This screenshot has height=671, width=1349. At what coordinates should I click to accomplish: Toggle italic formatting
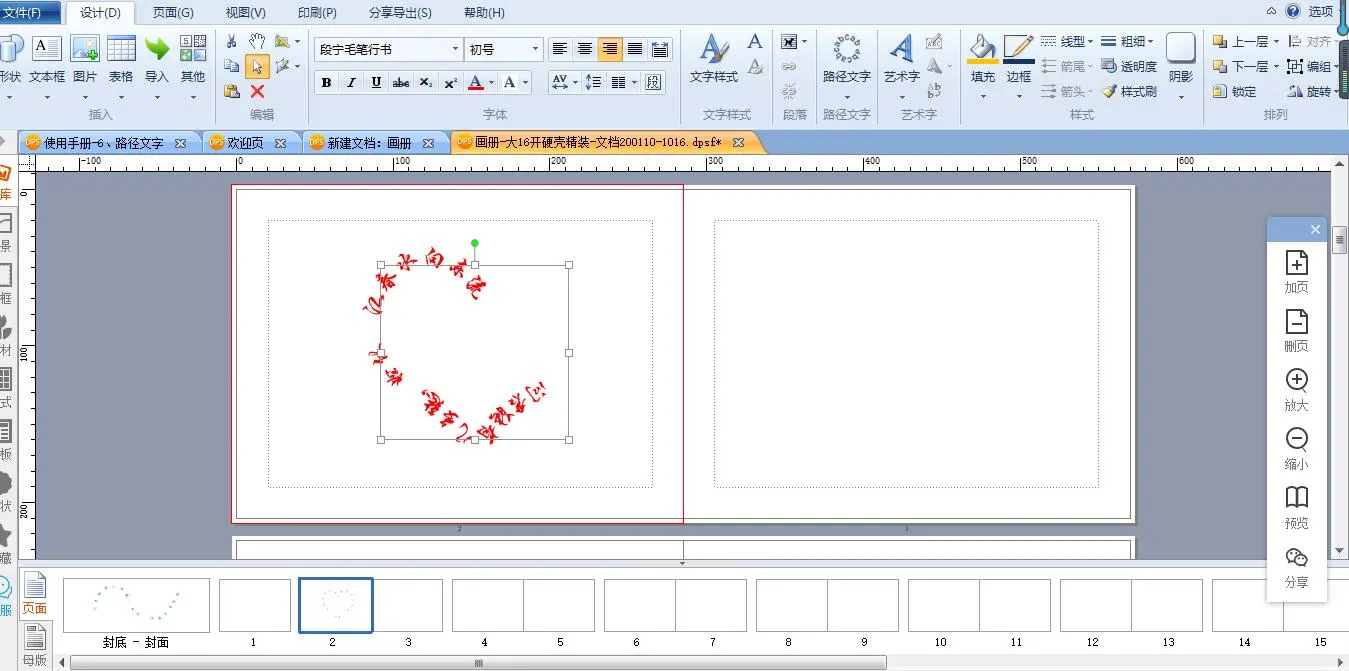pyautogui.click(x=351, y=82)
